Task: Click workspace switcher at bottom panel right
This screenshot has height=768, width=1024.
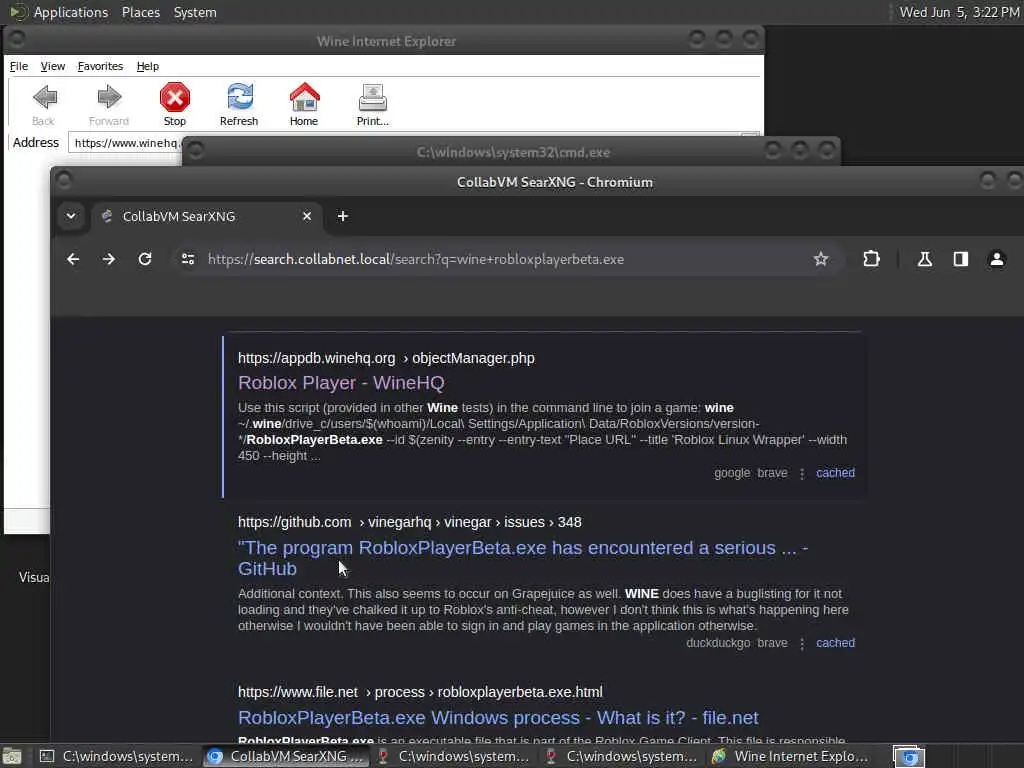Action: (x=908, y=756)
